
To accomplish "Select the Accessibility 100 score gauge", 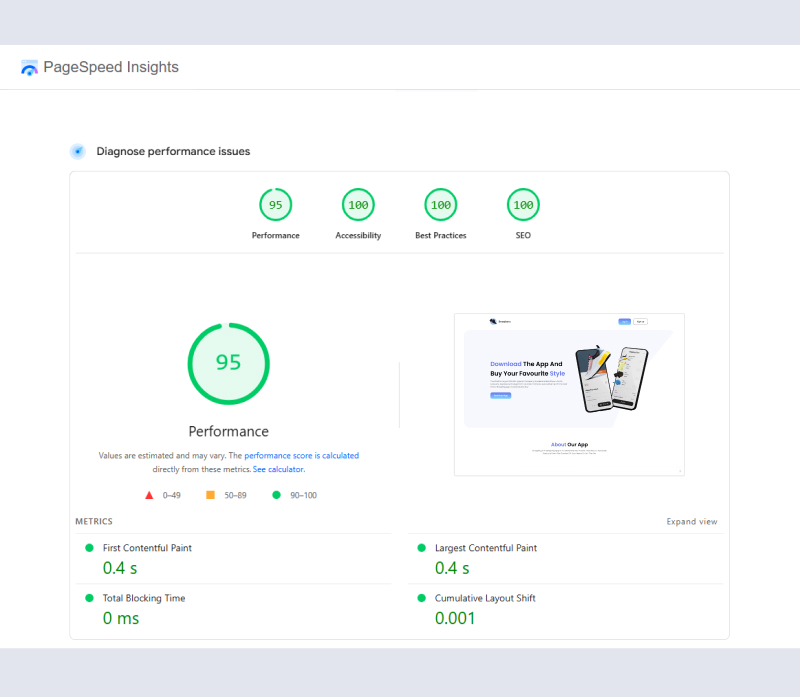I will tap(358, 205).
